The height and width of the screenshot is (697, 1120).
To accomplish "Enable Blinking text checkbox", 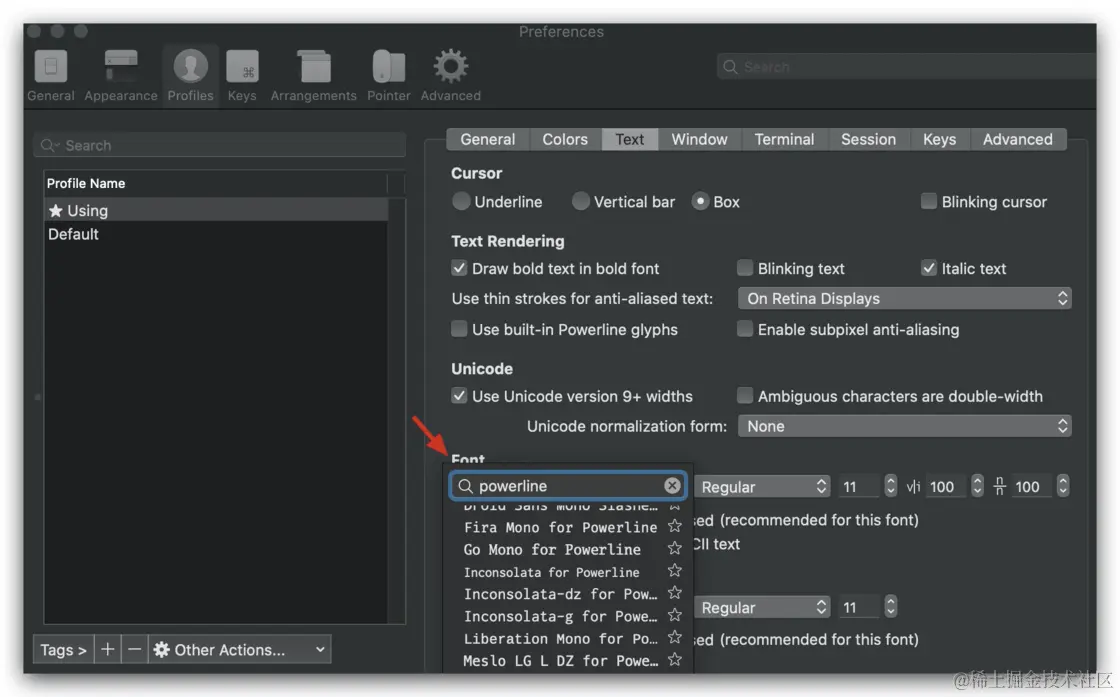I will 745,269.
